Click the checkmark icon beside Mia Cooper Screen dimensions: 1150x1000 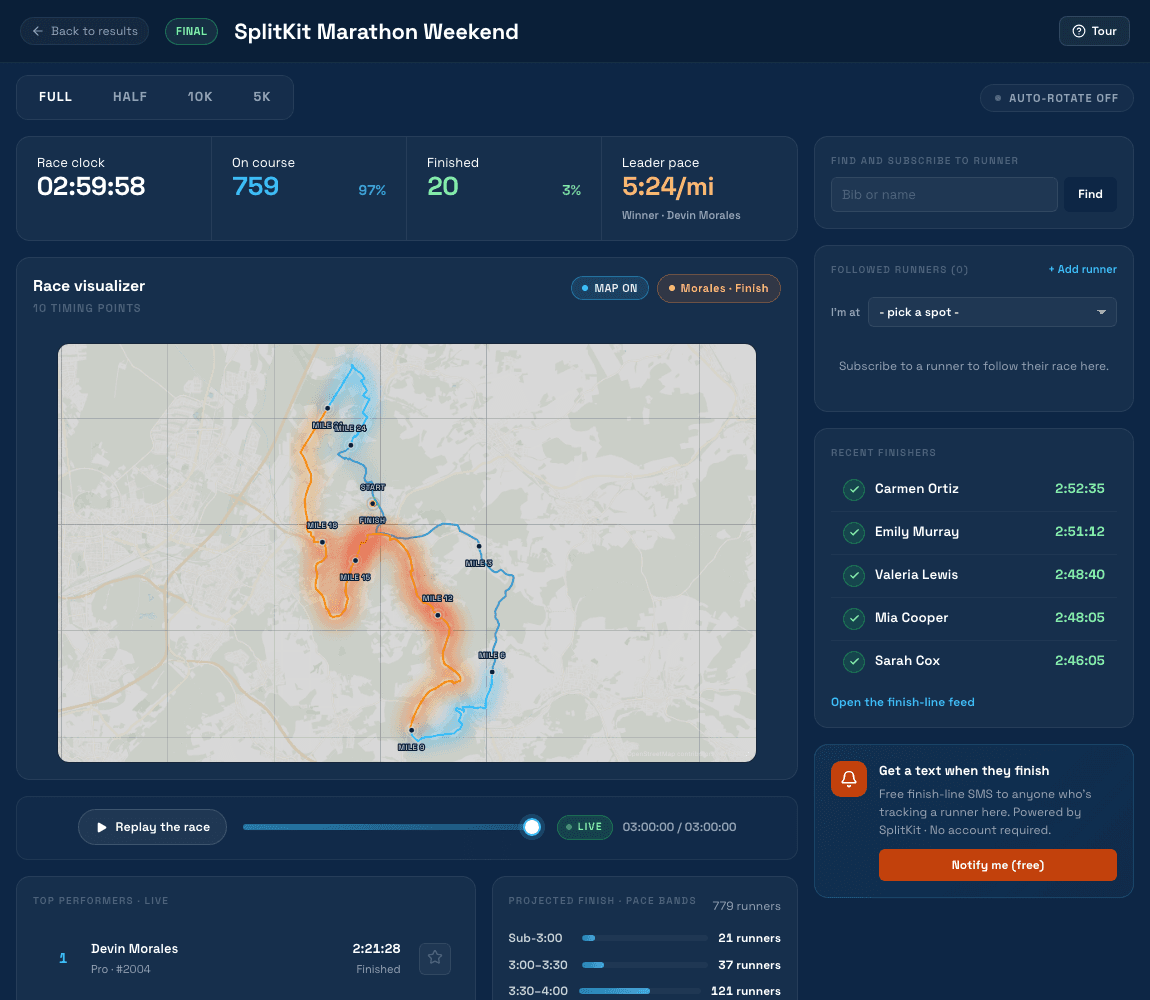click(x=854, y=618)
